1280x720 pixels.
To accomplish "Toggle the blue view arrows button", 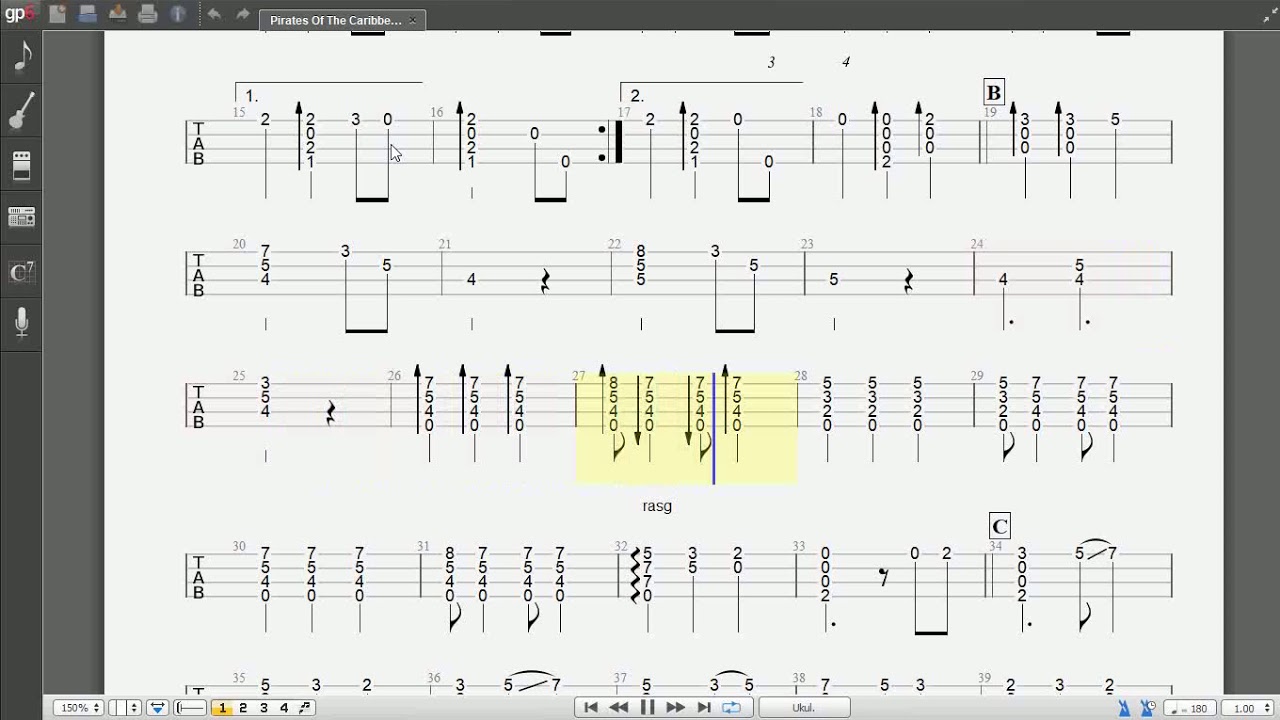I will (x=157, y=708).
